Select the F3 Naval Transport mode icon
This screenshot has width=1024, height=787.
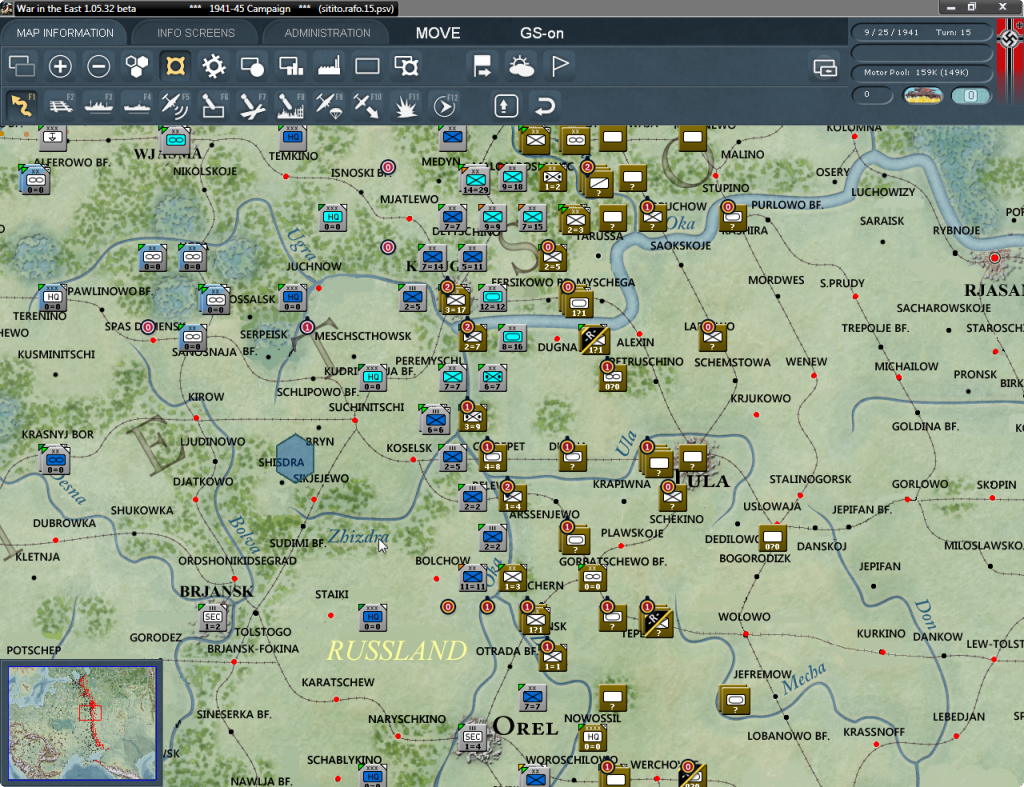(x=99, y=105)
